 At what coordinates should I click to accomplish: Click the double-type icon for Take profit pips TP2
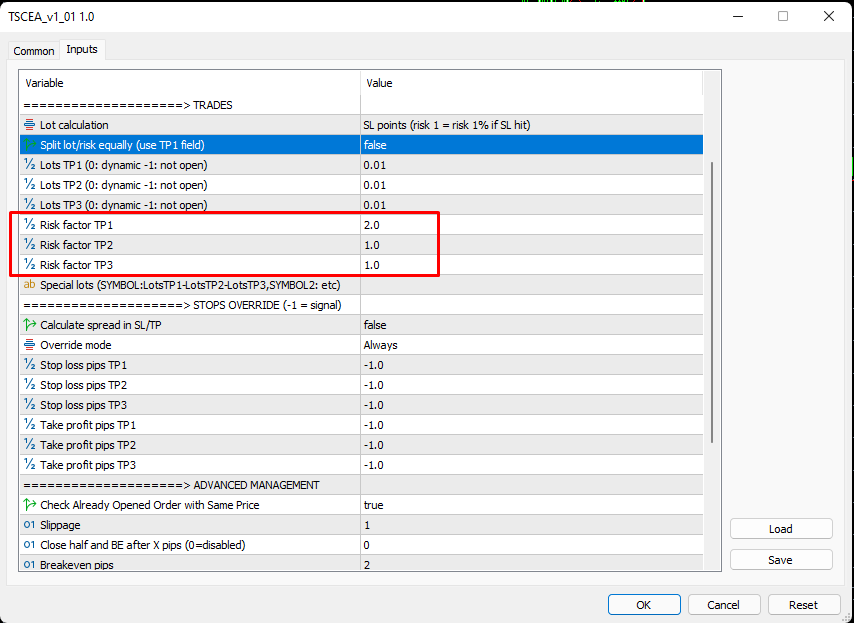(x=29, y=445)
